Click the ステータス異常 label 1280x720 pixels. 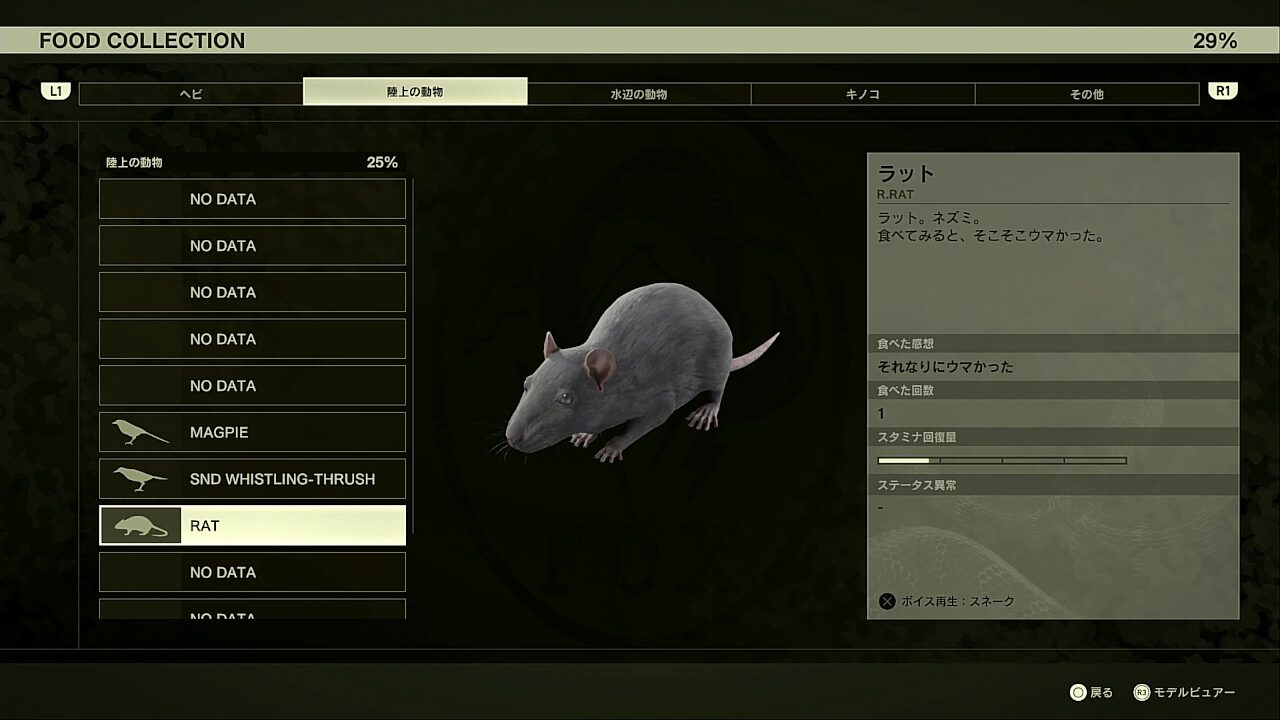917,485
